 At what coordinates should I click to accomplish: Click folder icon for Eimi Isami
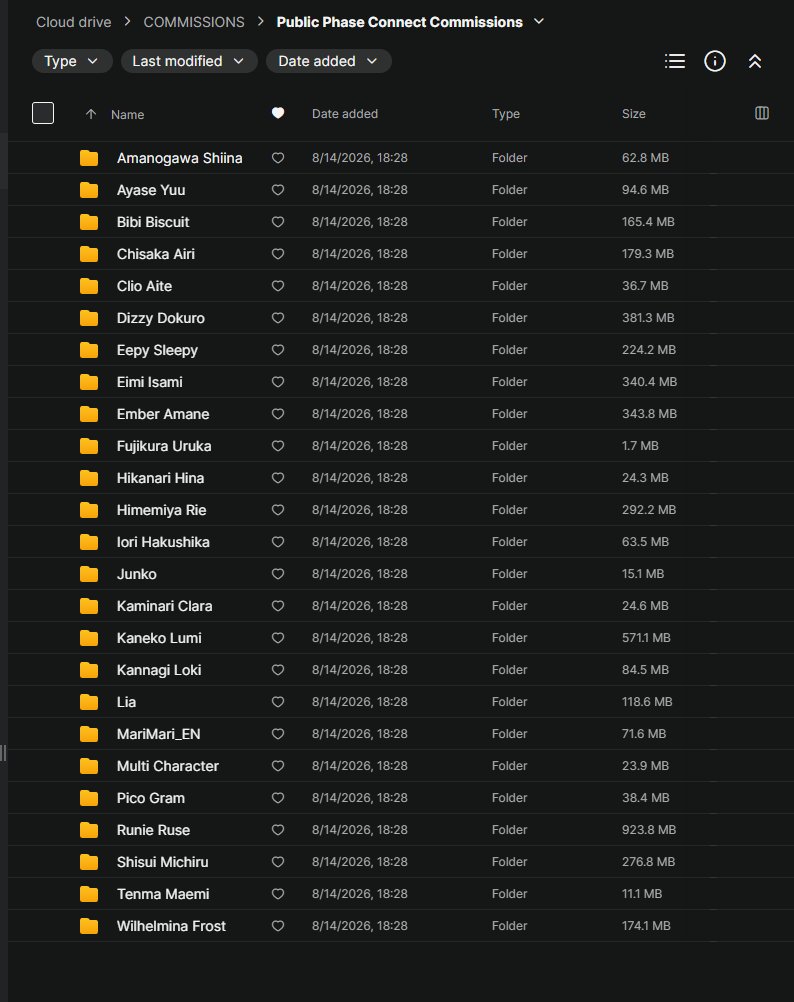[x=89, y=382]
